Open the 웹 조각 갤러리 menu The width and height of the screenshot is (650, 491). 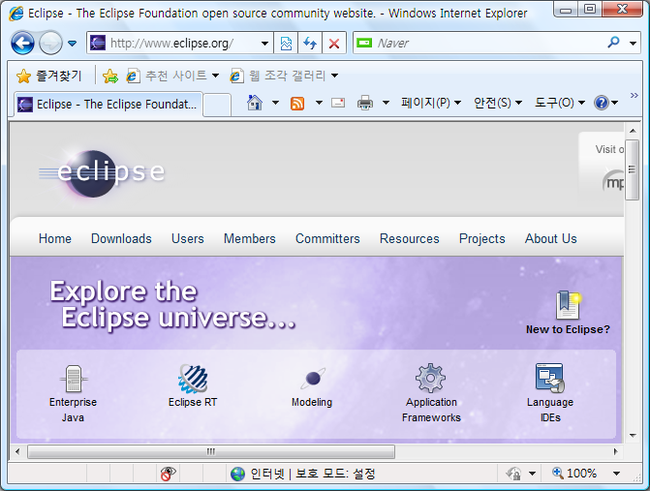click(x=284, y=76)
